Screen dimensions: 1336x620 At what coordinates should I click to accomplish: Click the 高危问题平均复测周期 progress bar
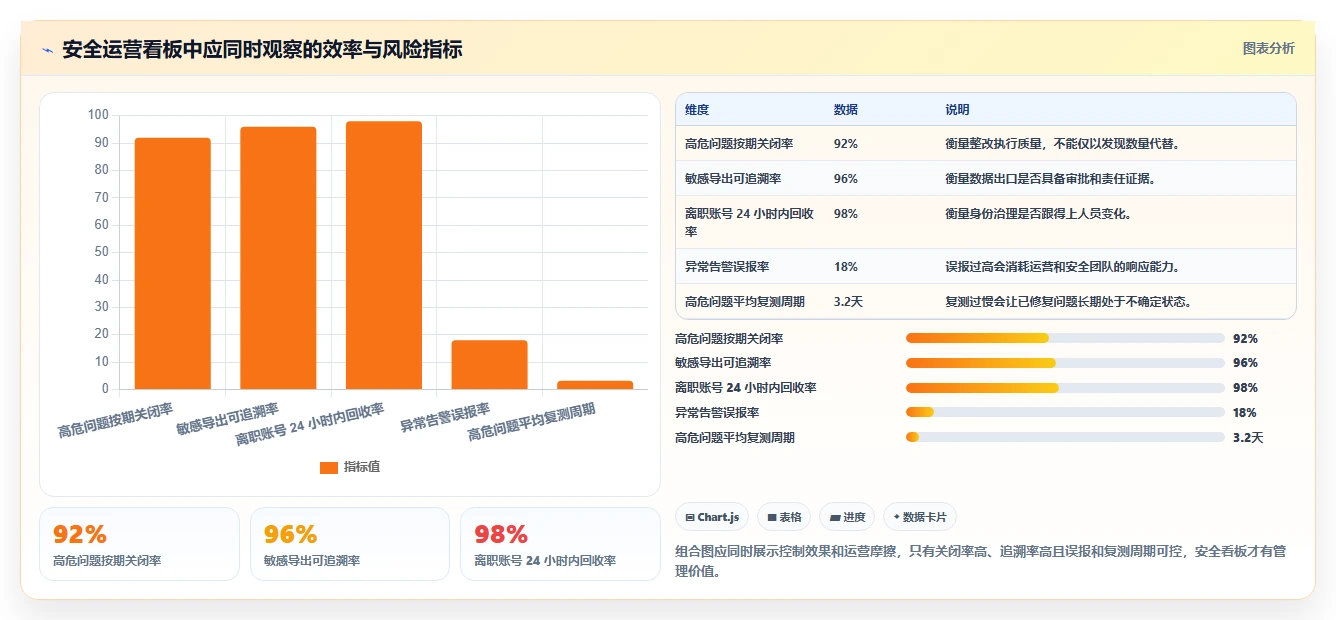1065,437
